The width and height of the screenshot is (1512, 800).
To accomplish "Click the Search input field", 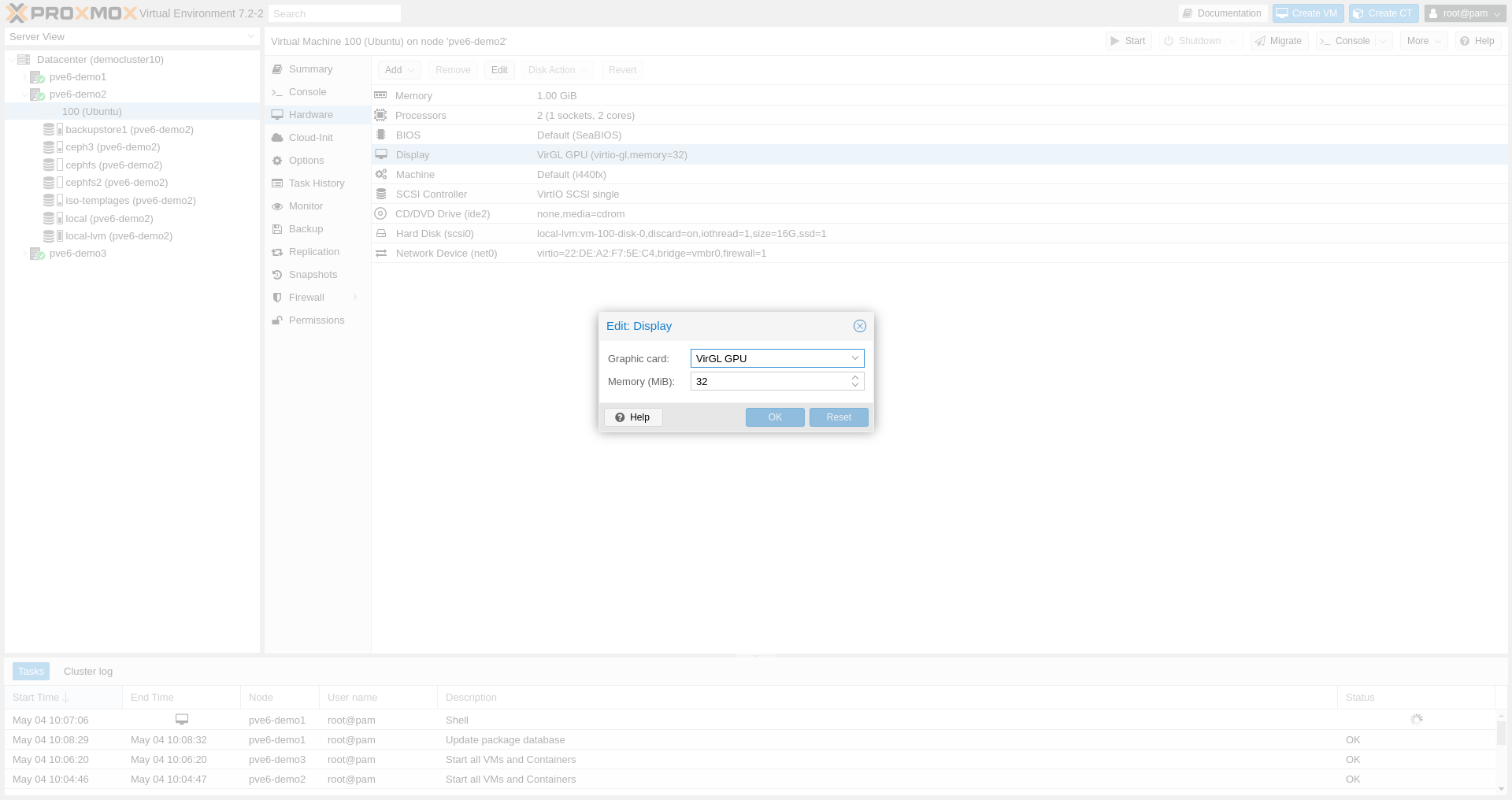I will coord(334,13).
